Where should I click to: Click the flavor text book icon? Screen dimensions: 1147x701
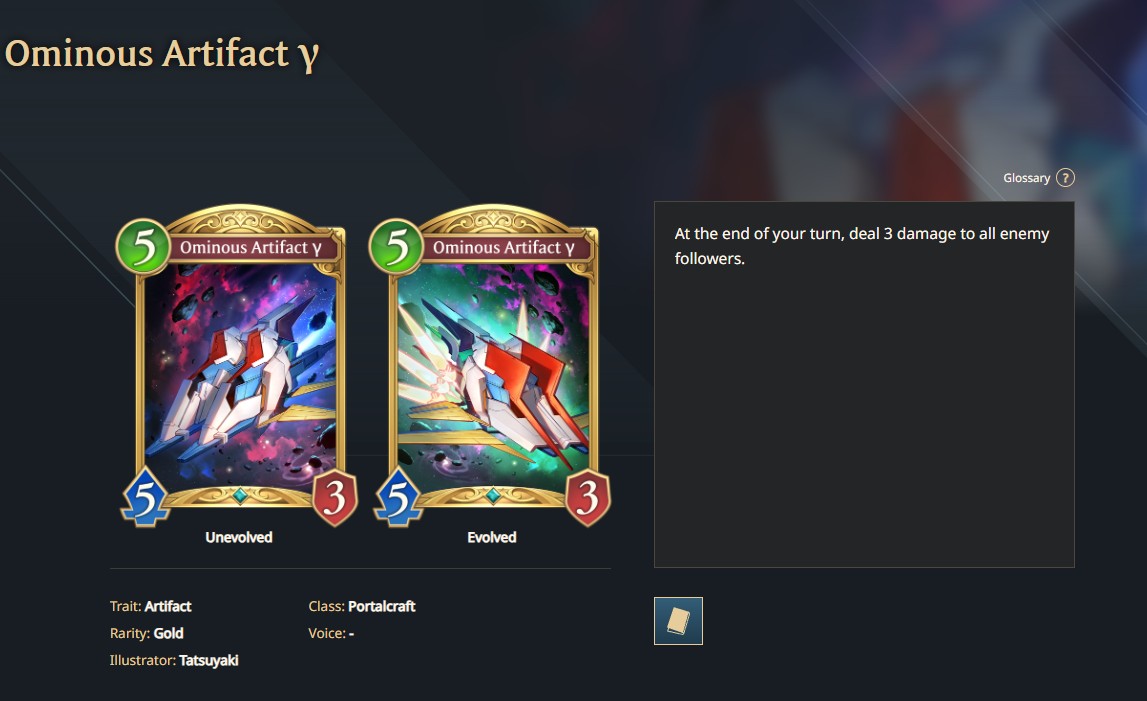pos(678,621)
